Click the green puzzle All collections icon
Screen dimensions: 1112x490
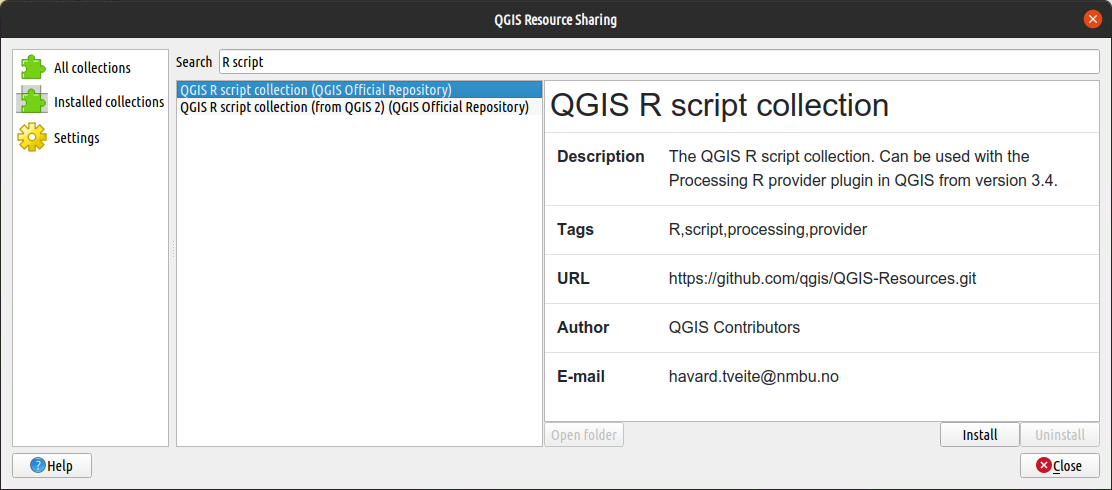(33, 67)
